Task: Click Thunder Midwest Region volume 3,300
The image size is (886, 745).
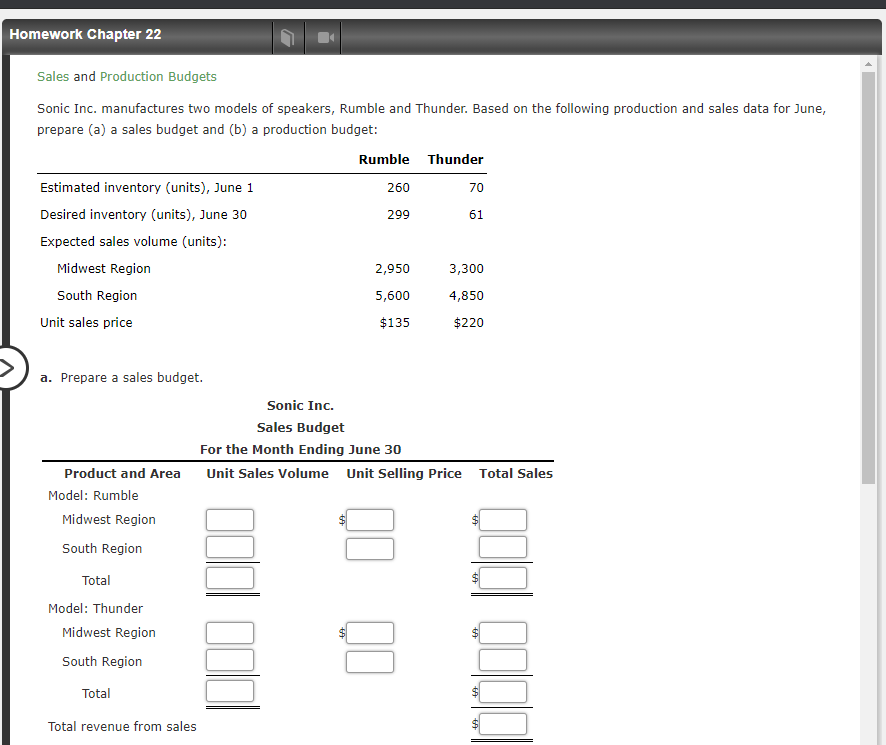Action: (467, 268)
